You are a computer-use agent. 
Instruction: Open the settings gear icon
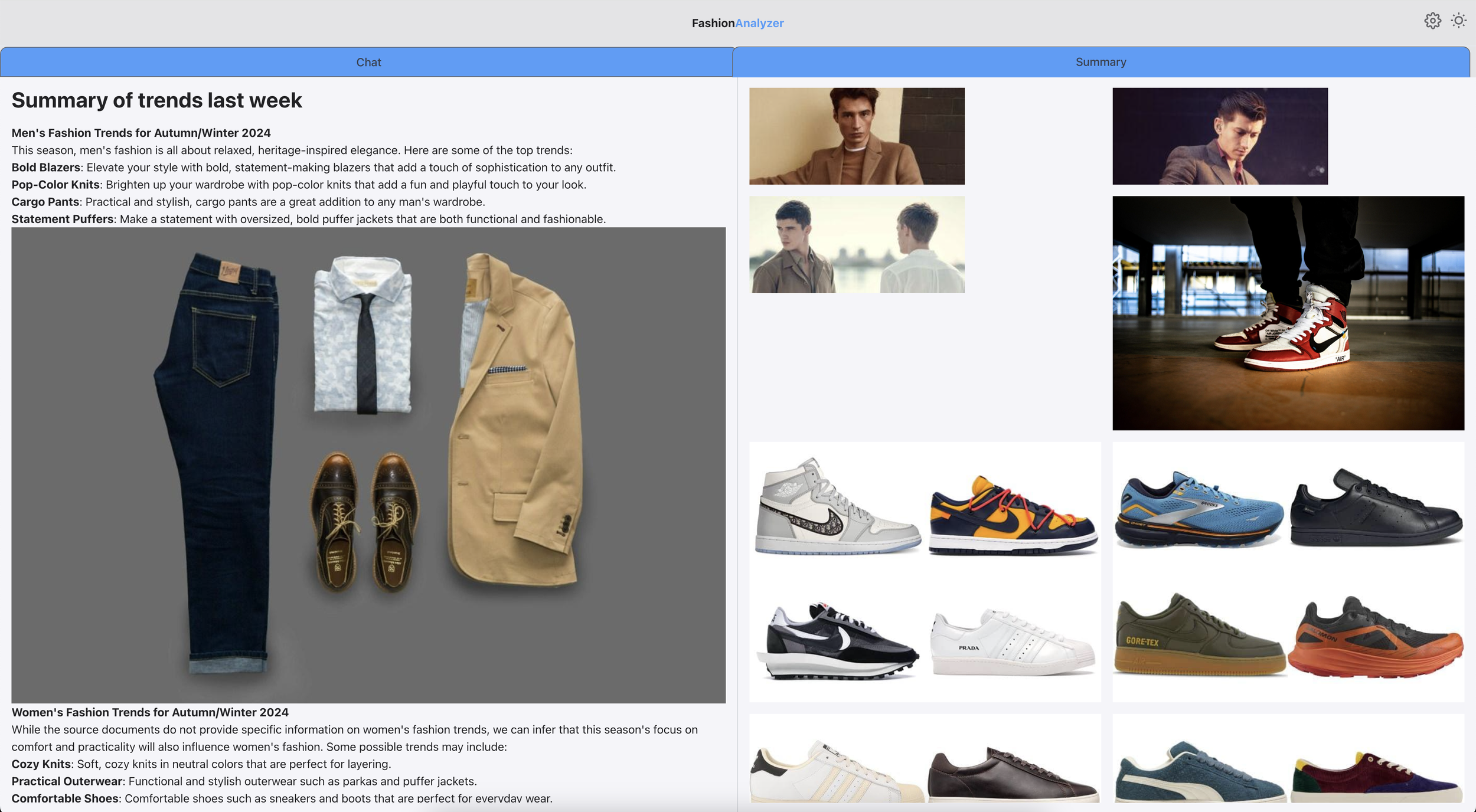[x=1432, y=21]
